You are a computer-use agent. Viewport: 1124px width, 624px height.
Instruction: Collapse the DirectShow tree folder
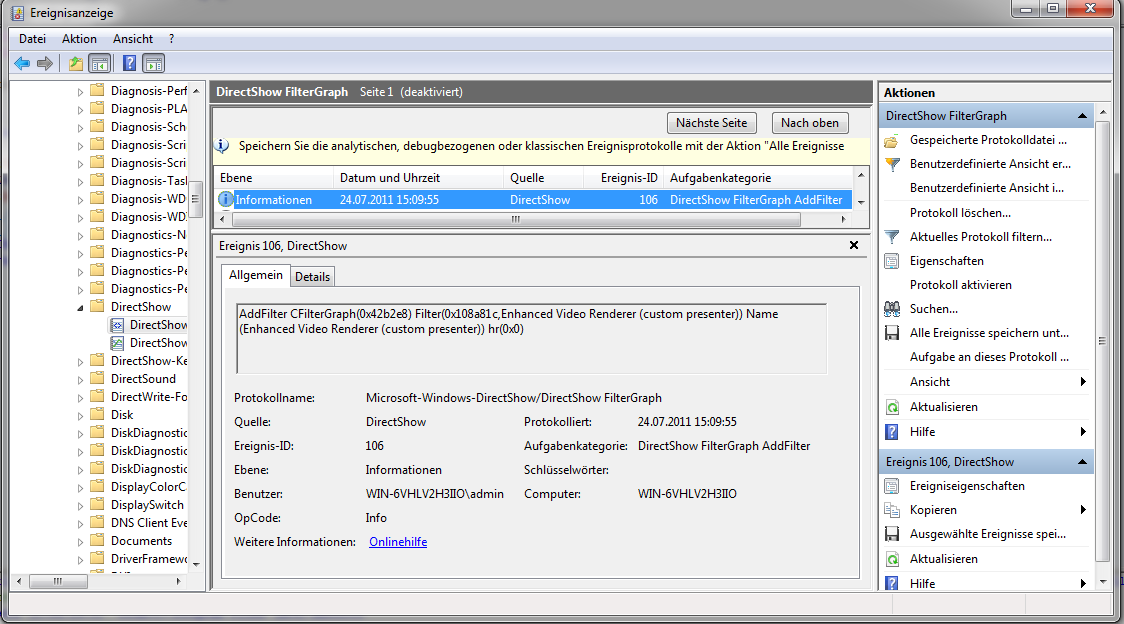81,307
